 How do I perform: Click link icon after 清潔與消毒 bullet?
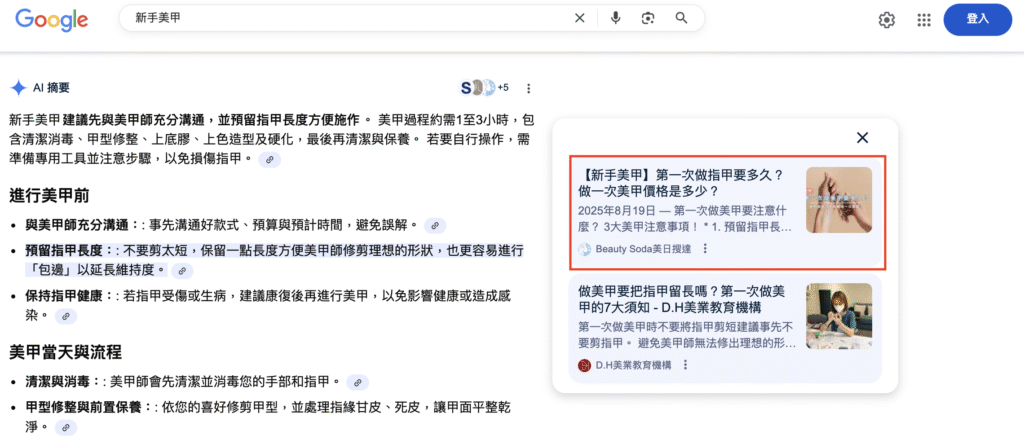358,382
